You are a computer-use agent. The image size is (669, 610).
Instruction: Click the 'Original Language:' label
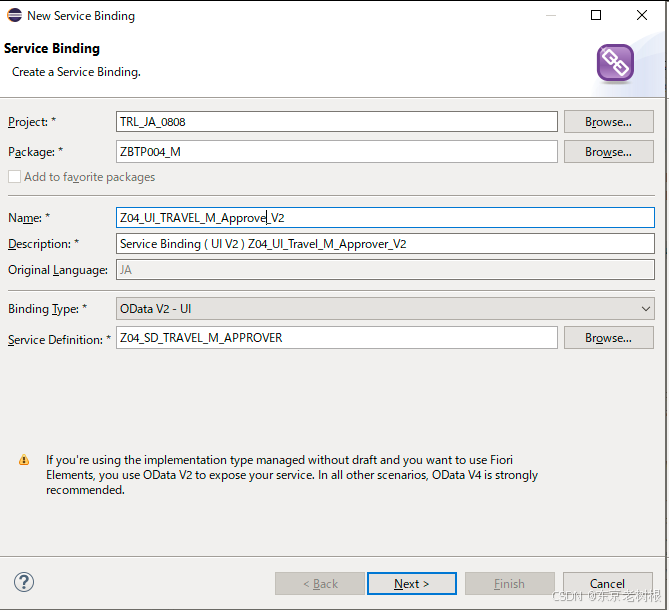point(58,270)
